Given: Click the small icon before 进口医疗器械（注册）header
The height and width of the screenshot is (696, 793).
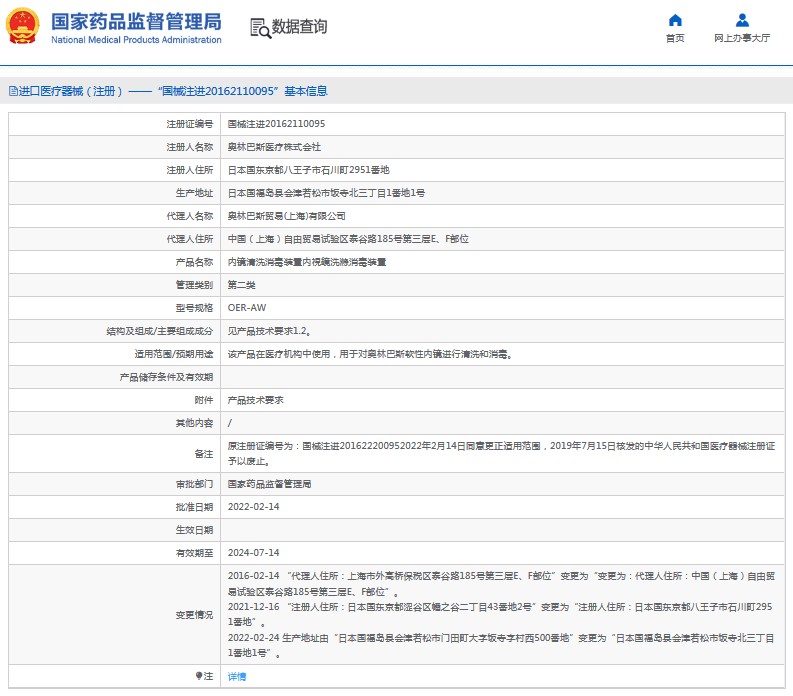Looking at the screenshot, I should pyautogui.click(x=13, y=91).
